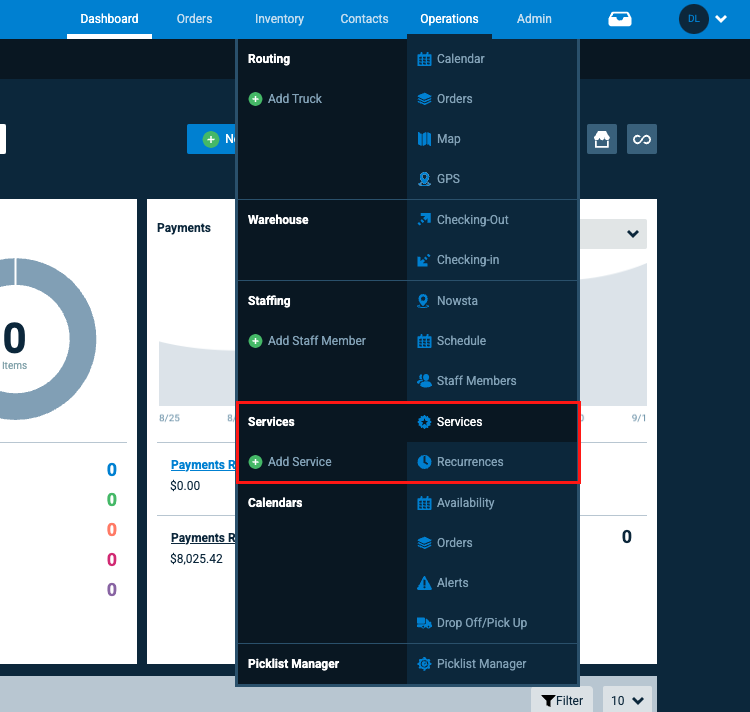Open the Payments link showing $8,025.42
Image resolution: width=750 pixels, height=712 pixels.
pyautogui.click(x=203, y=538)
